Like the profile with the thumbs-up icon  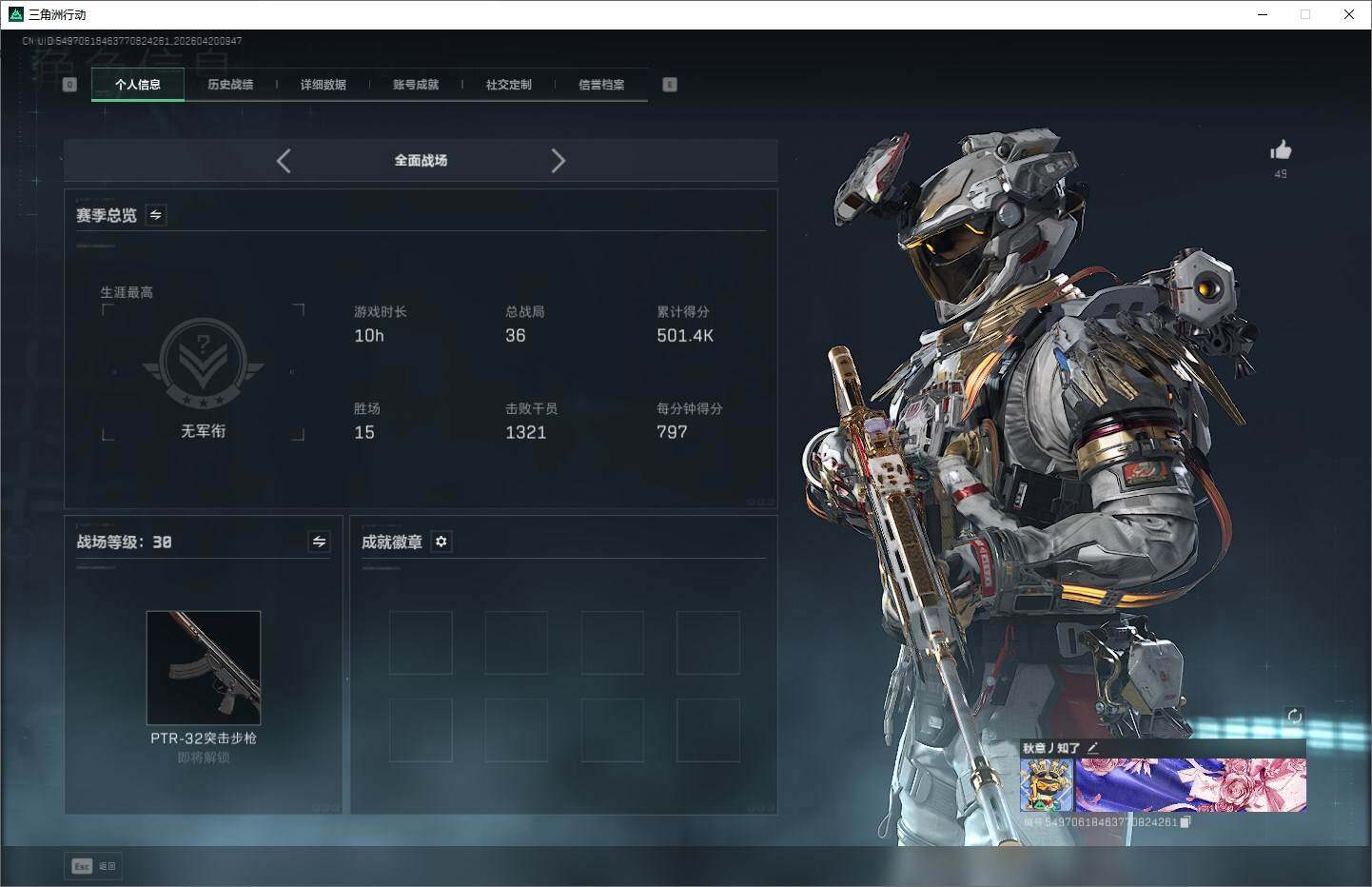(x=1281, y=150)
